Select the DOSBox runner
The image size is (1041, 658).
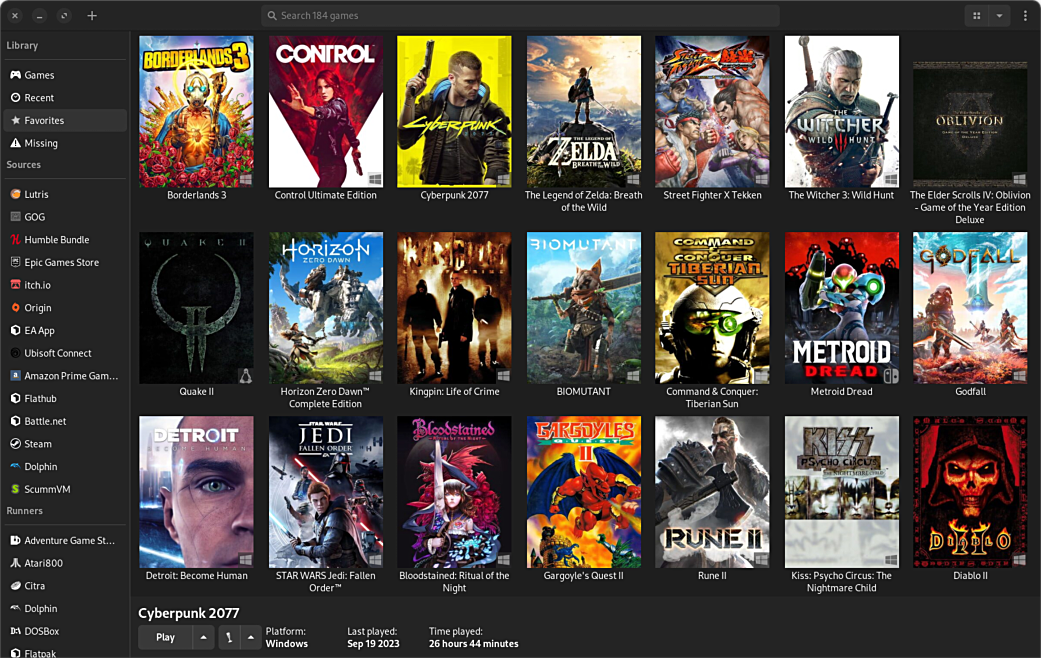pos(41,631)
